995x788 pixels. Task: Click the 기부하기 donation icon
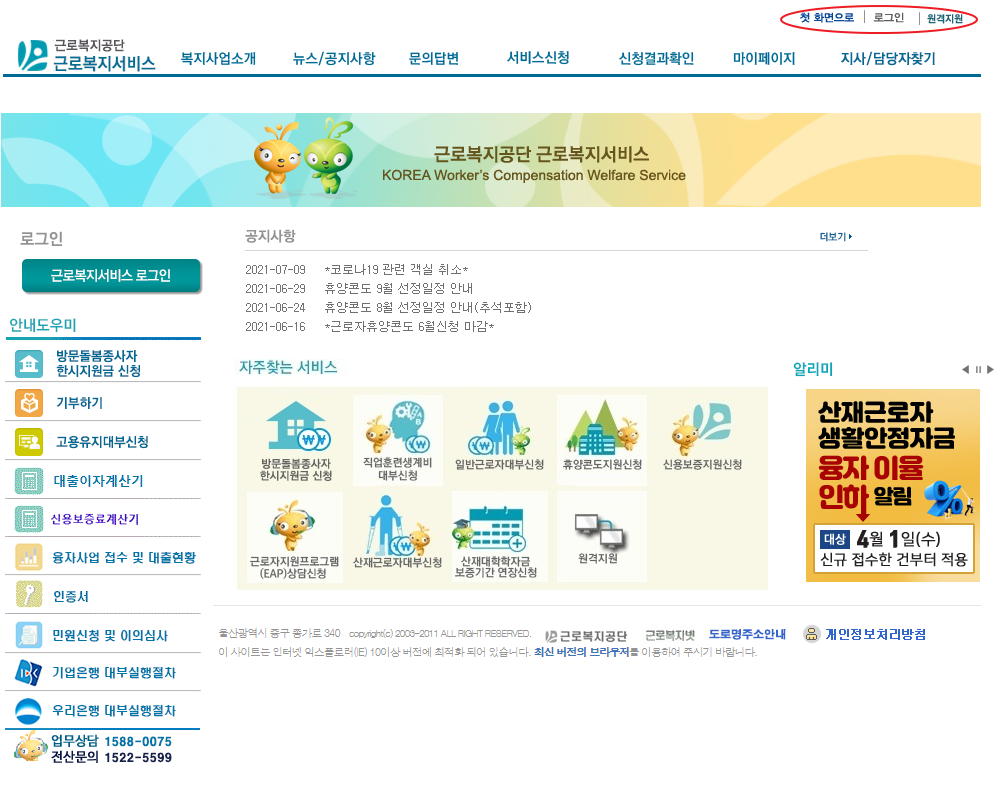click(x=29, y=403)
